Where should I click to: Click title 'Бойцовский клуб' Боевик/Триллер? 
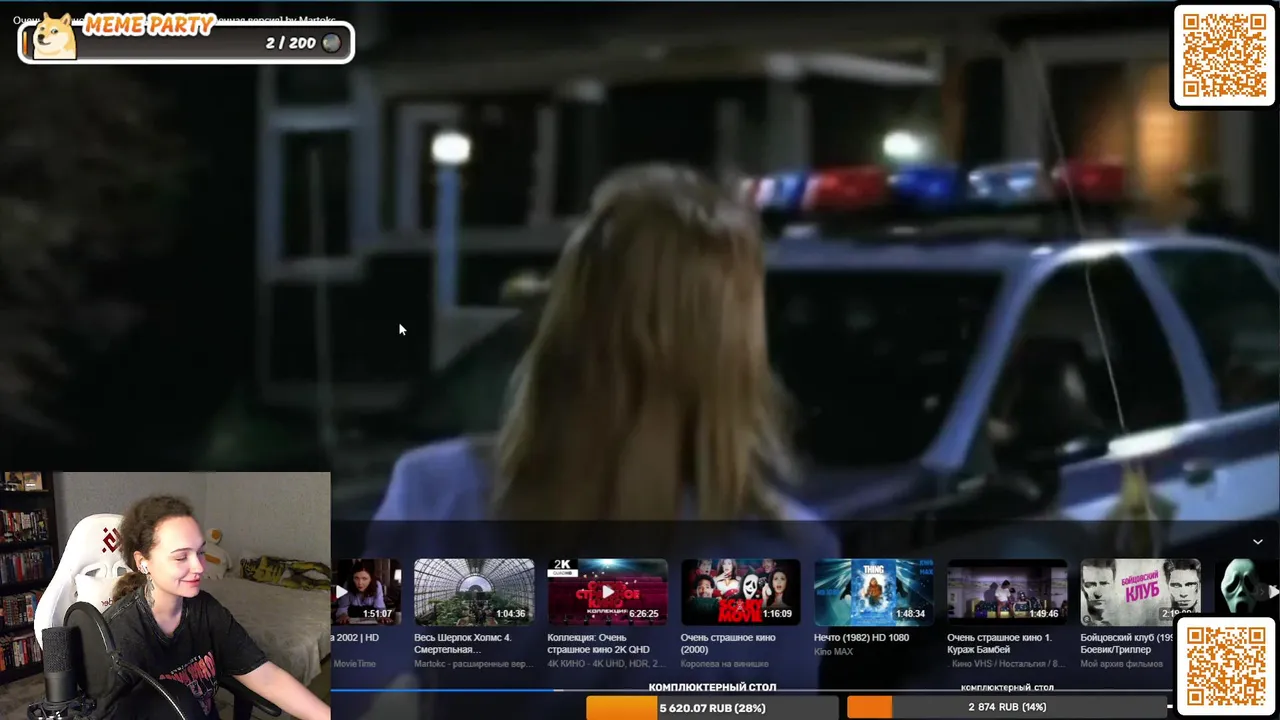pos(1126,643)
